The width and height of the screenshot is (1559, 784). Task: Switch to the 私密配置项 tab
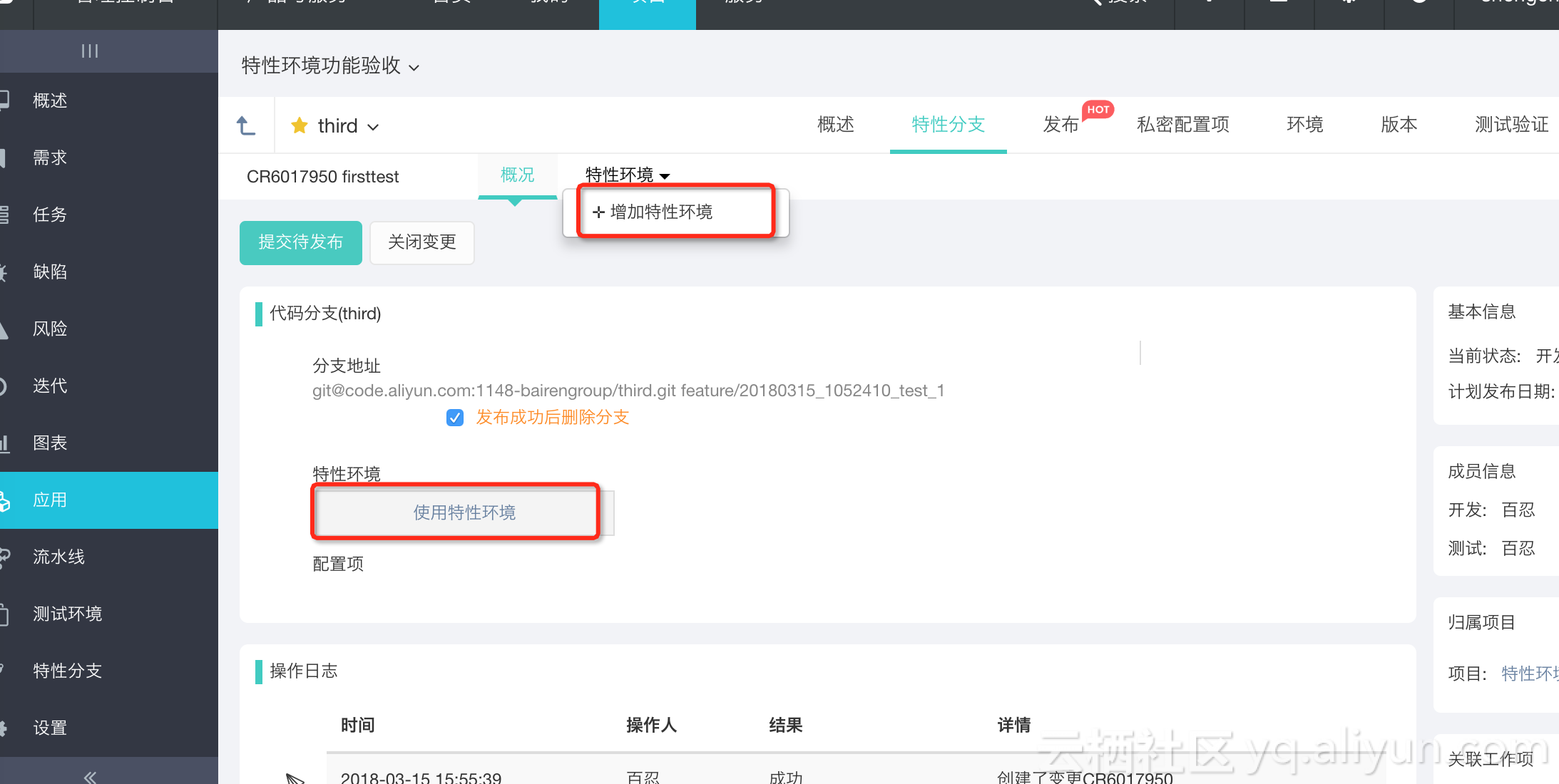pos(1183,125)
